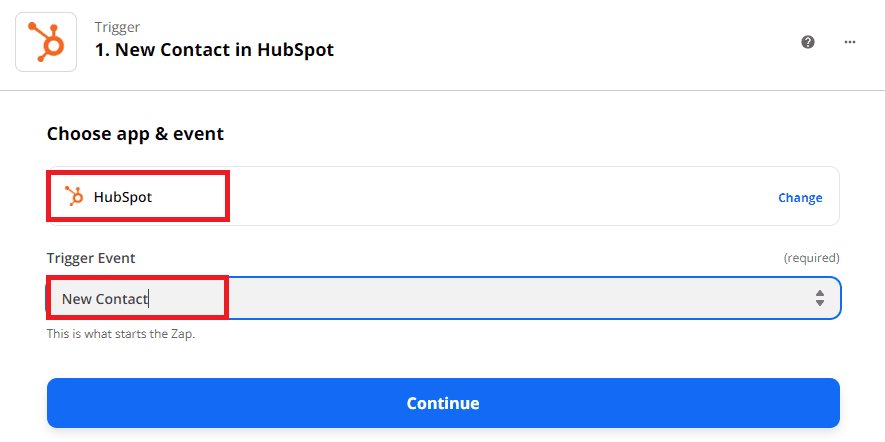
Task: Click the hint This is what starts the Zap
Action: click(x=120, y=333)
